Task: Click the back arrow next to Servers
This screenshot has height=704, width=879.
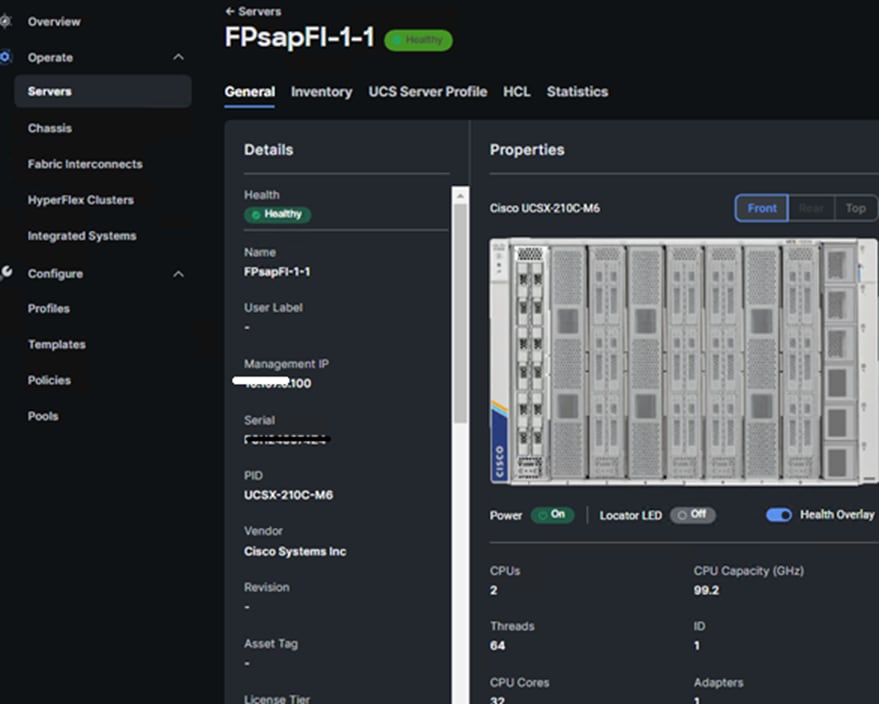Action: point(229,11)
